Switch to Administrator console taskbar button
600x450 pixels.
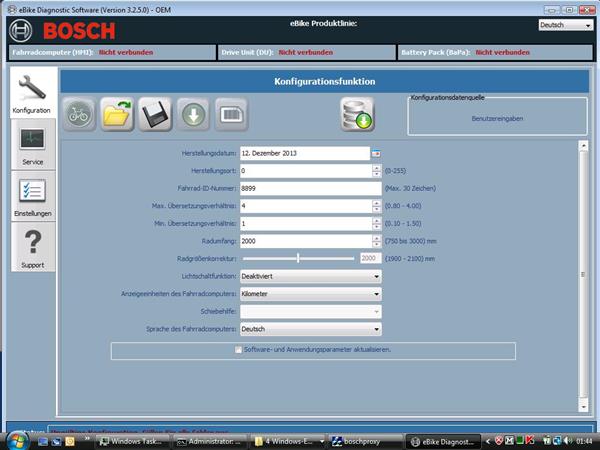pyautogui.click(x=210, y=442)
